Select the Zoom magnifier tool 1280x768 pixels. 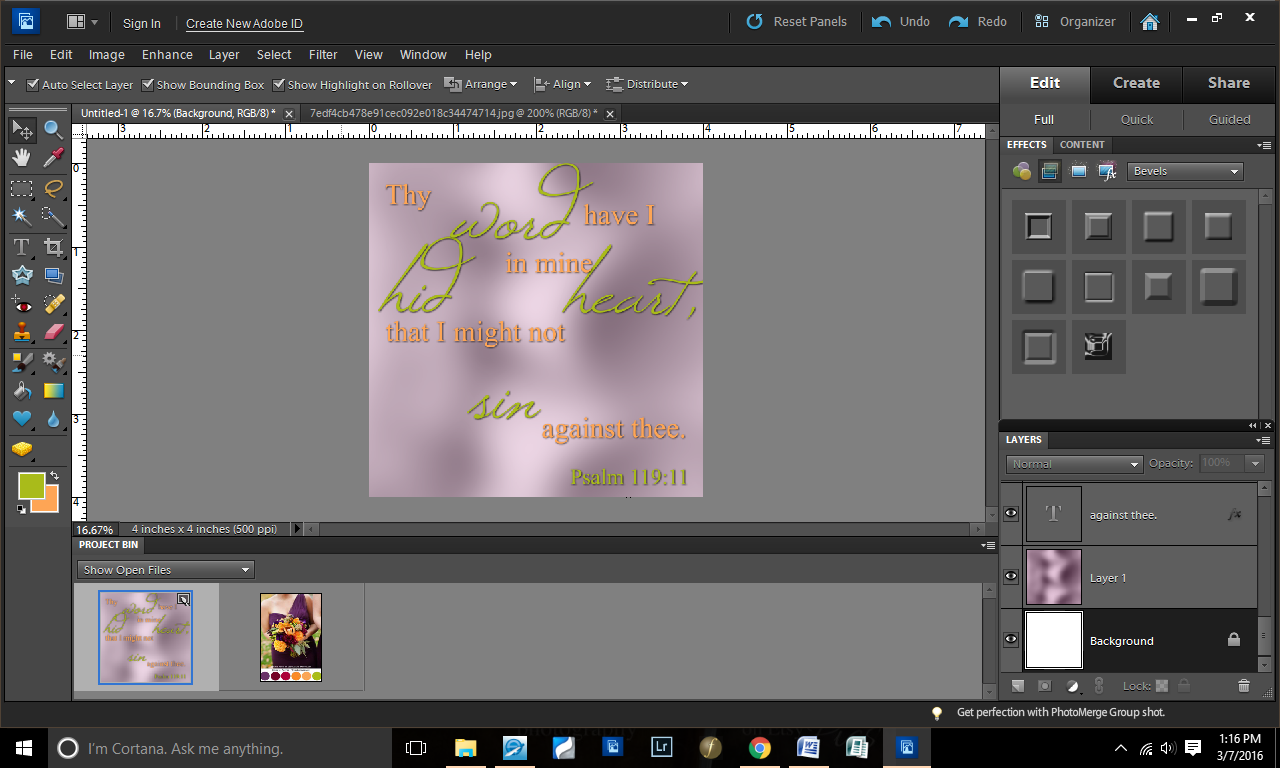53,129
